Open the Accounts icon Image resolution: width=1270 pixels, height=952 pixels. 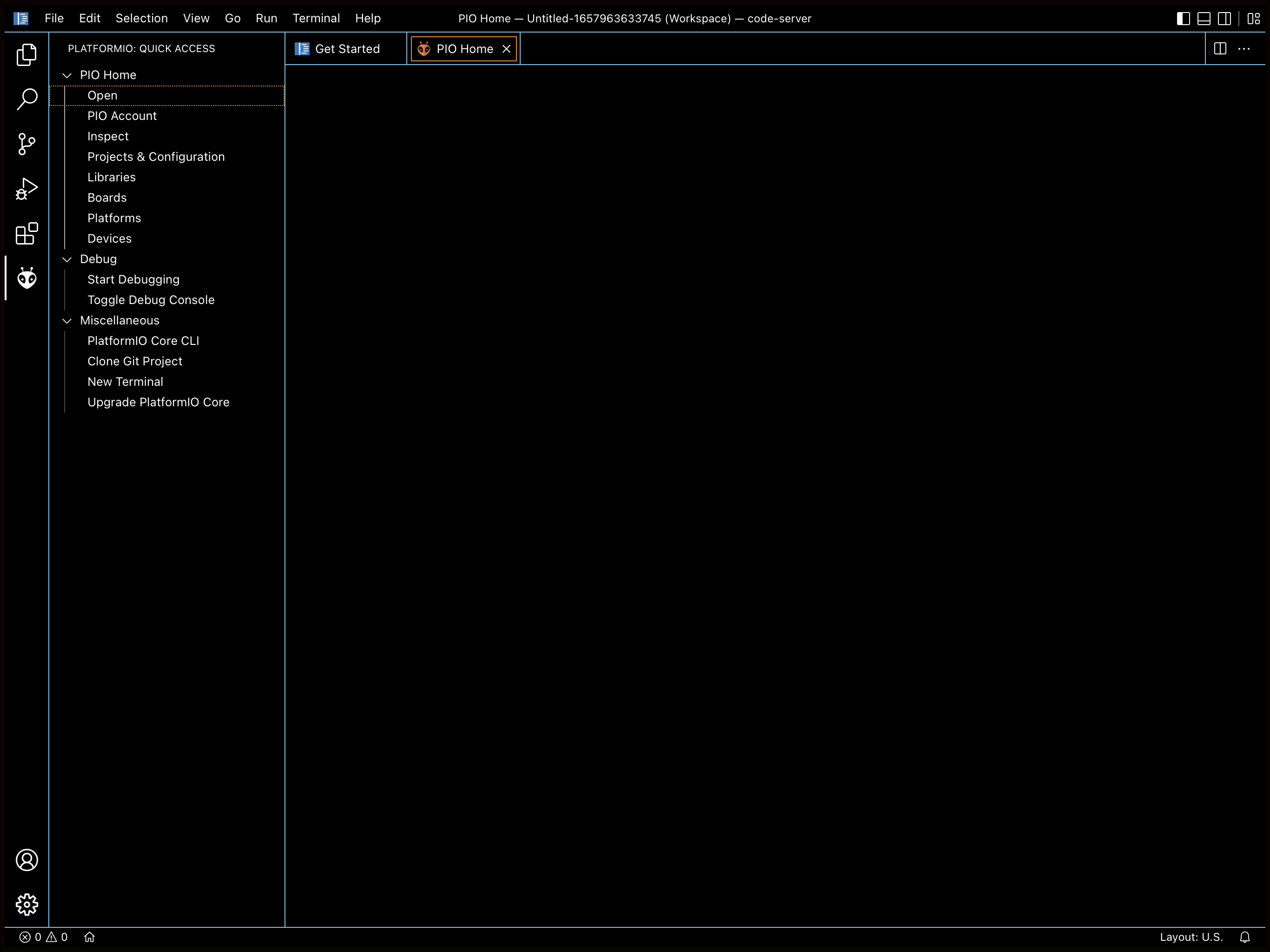click(26, 859)
